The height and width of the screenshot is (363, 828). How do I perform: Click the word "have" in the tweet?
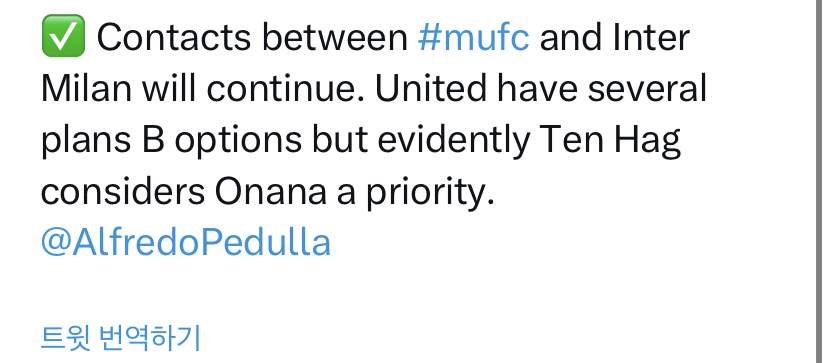(537, 88)
